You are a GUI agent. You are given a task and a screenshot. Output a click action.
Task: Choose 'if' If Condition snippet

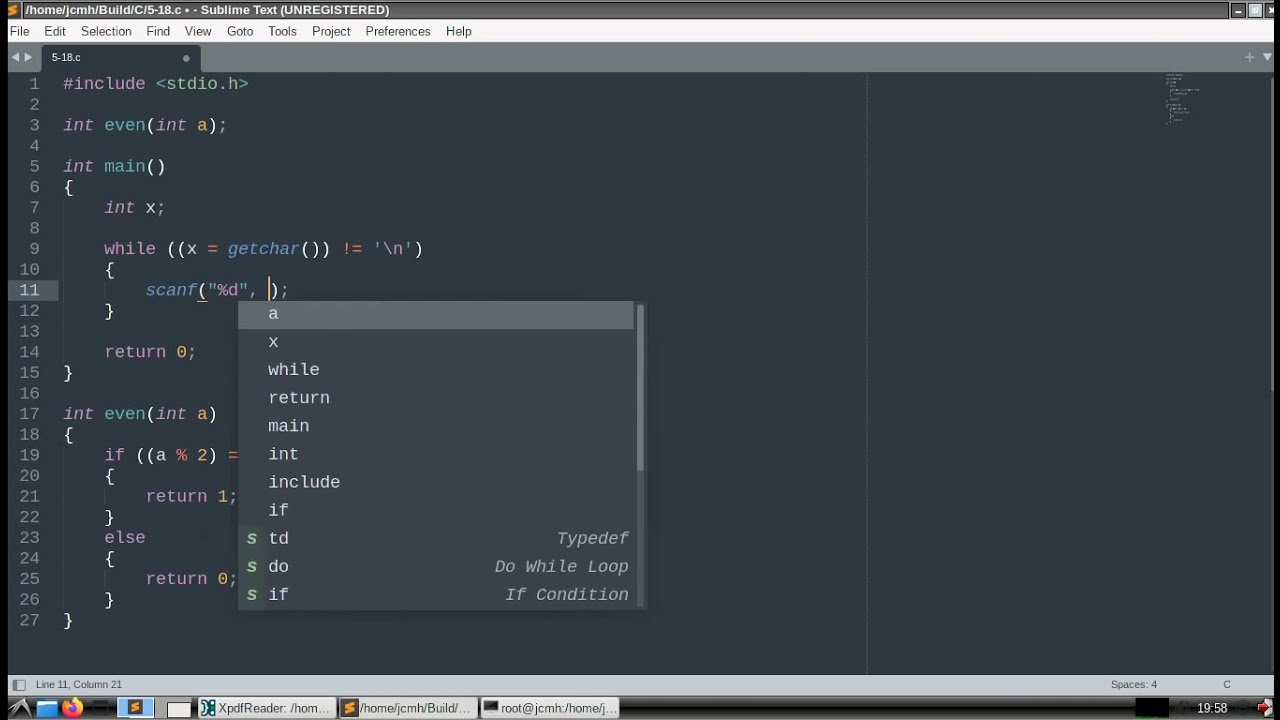[x=436, y=594]
